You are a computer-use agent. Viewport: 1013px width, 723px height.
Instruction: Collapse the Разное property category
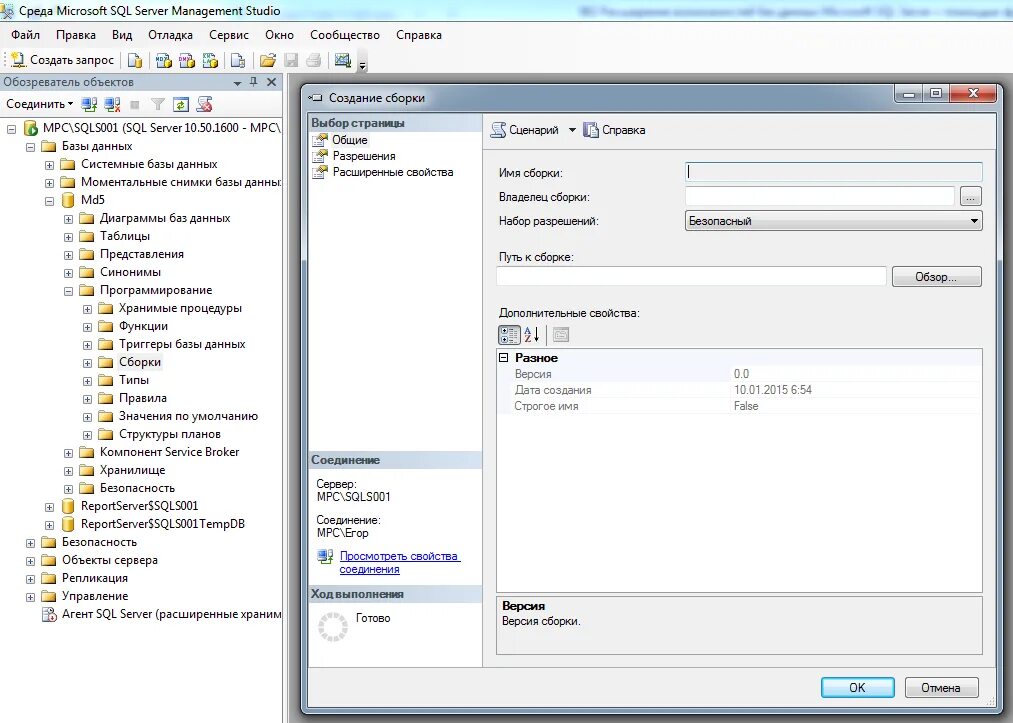tap(504, 357)
